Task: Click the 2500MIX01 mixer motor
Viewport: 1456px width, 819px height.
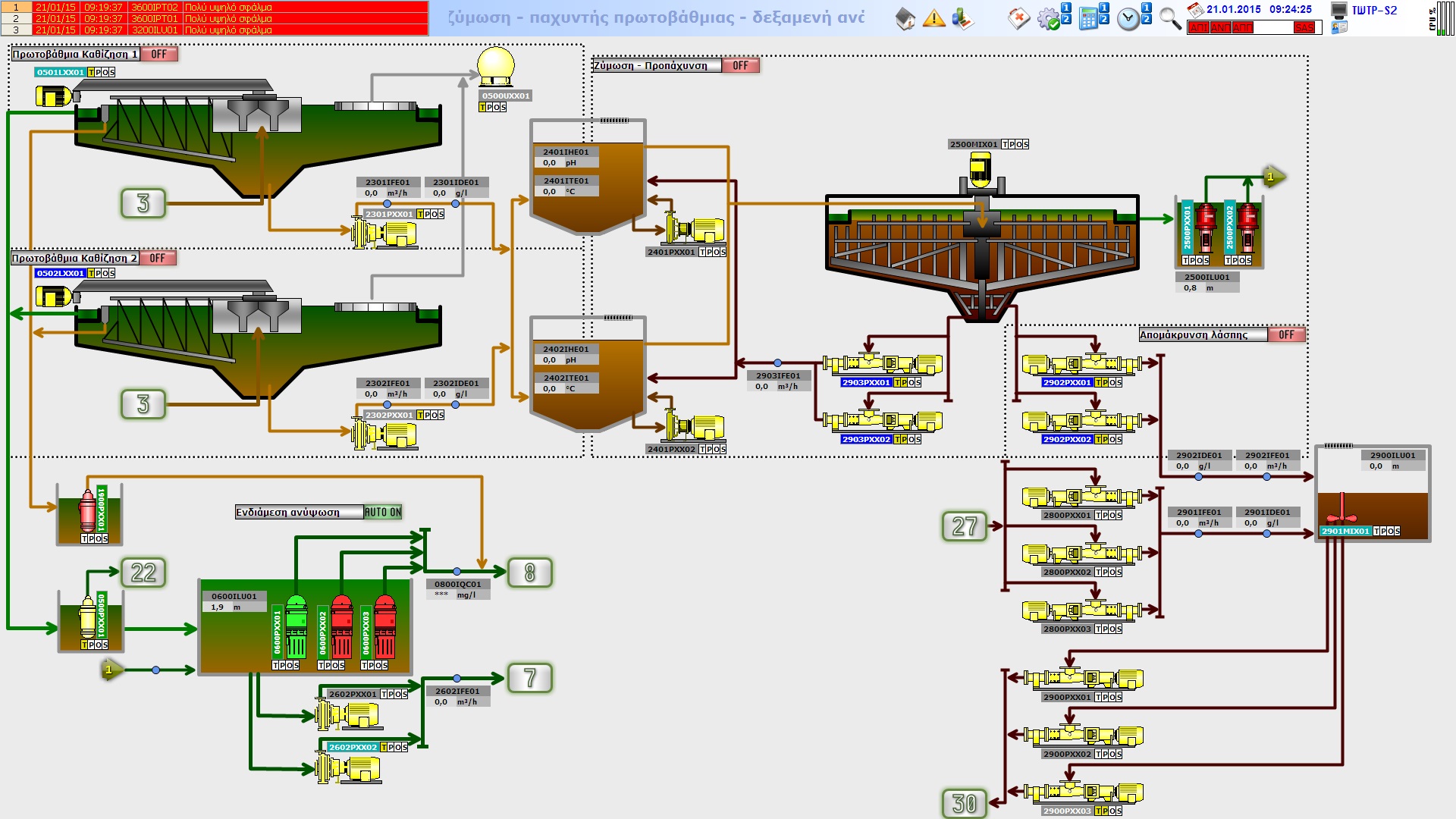Action: (980, 170)
